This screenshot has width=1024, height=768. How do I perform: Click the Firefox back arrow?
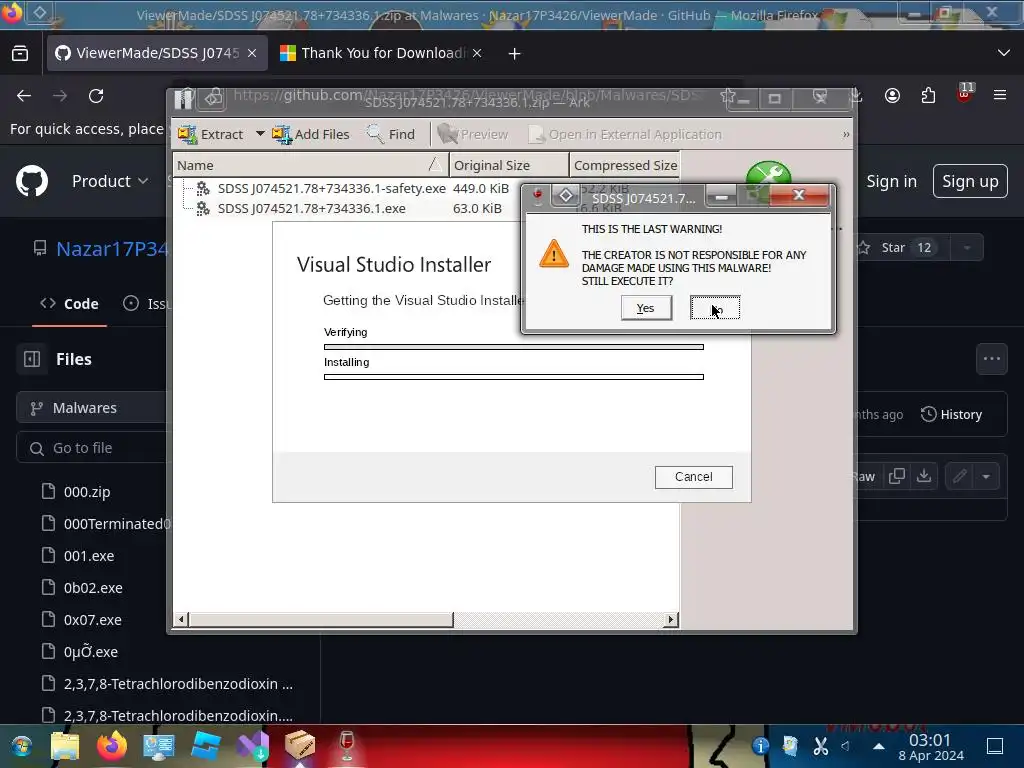[24, 96]
